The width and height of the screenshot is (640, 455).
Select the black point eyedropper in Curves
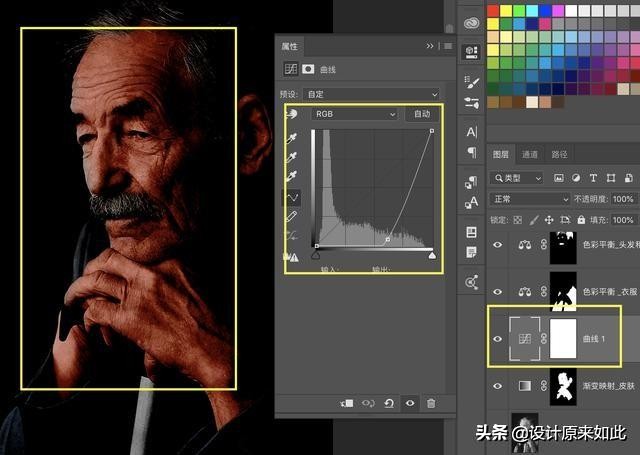[x=292, y=137]
